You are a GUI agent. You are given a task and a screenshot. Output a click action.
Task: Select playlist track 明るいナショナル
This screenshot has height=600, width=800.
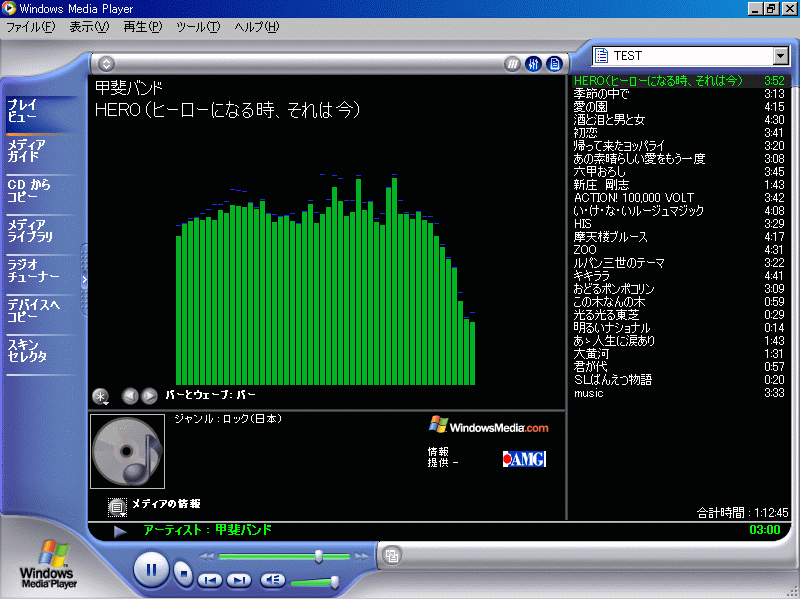point(679,328)
